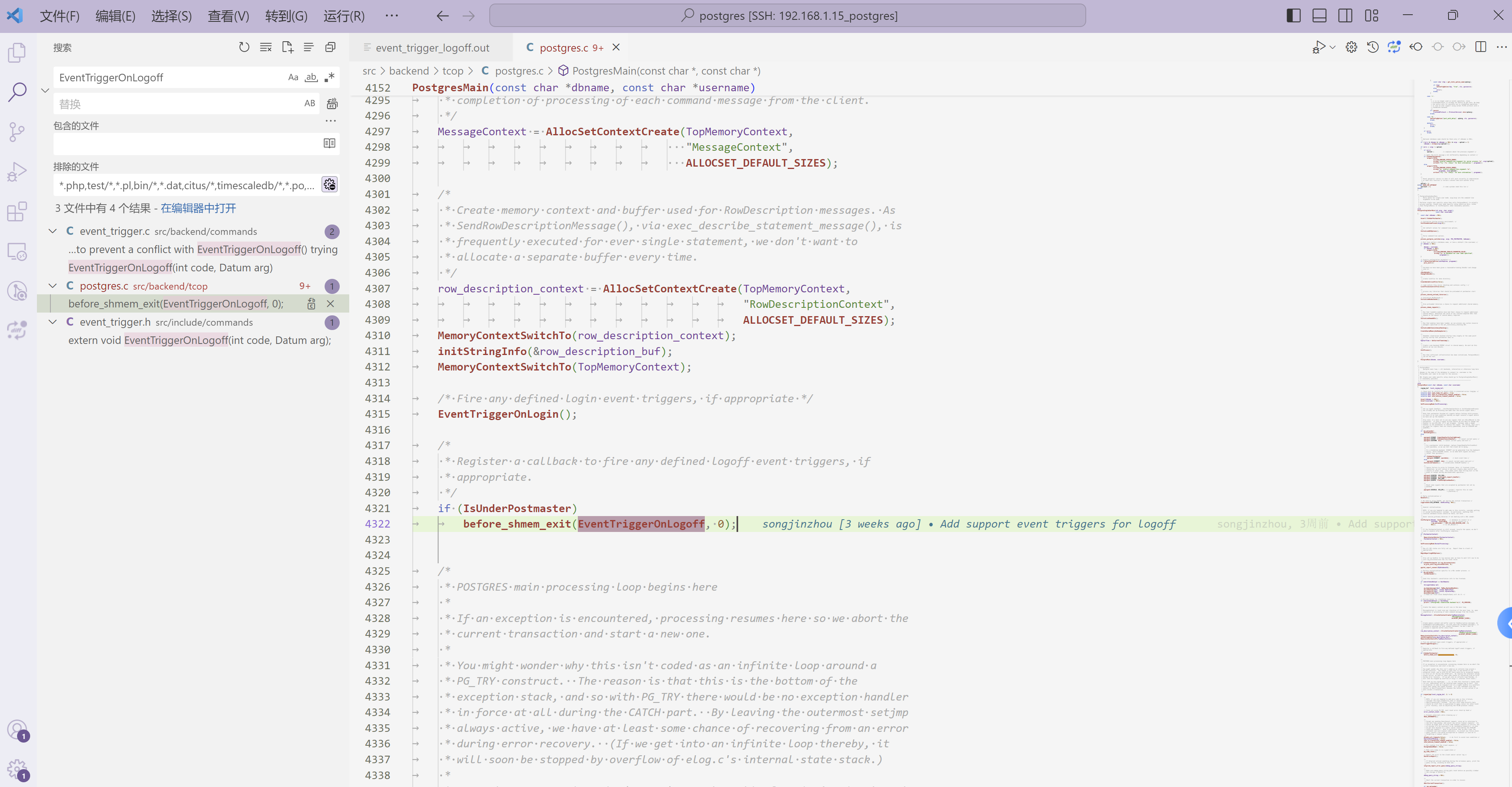Open the 查看(V) menu

tap(228, 16)
